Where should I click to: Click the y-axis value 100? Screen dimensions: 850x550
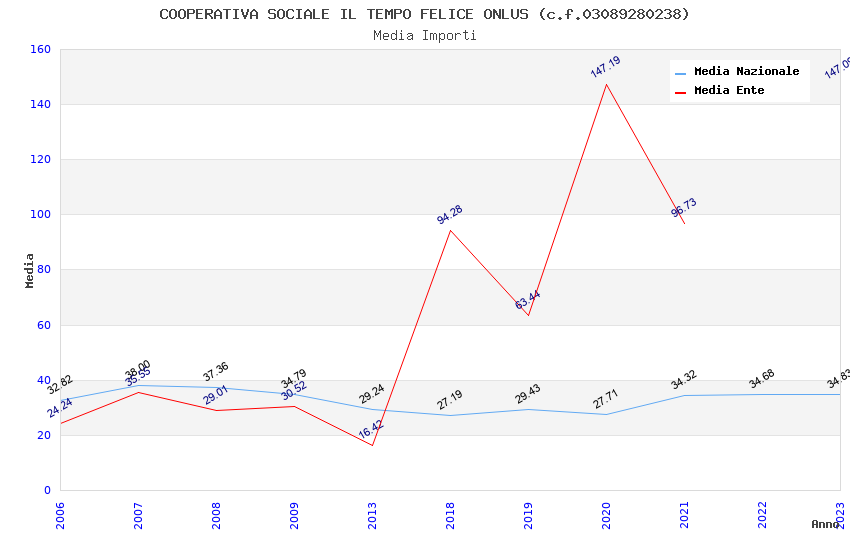click(40, 215)
